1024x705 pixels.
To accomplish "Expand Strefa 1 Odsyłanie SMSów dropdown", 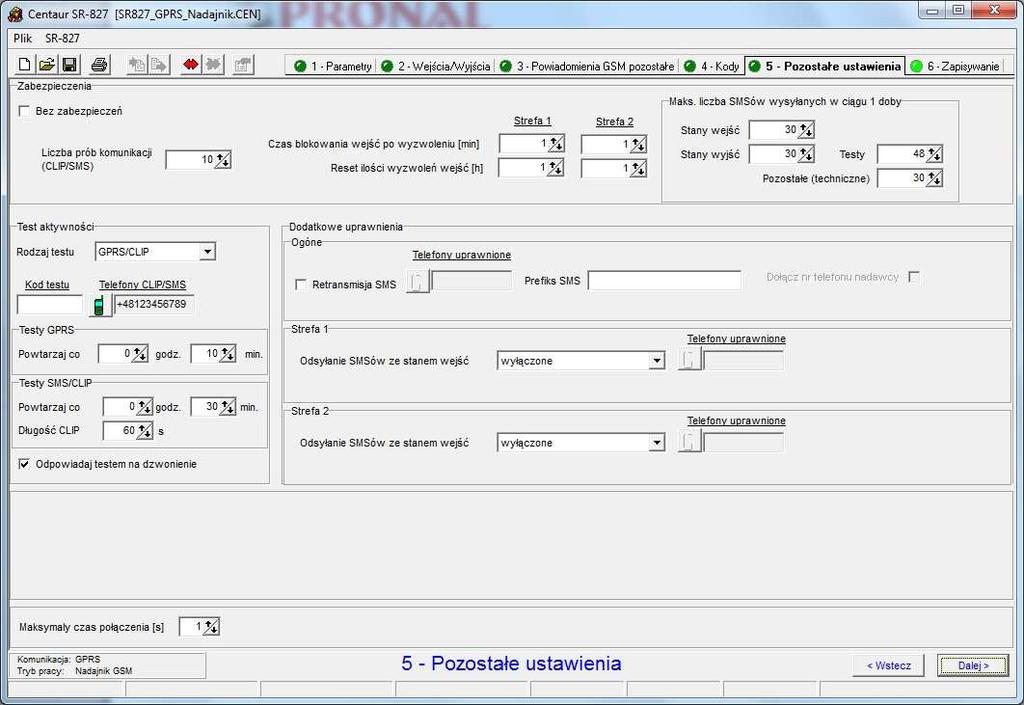I will pos(656,360).
